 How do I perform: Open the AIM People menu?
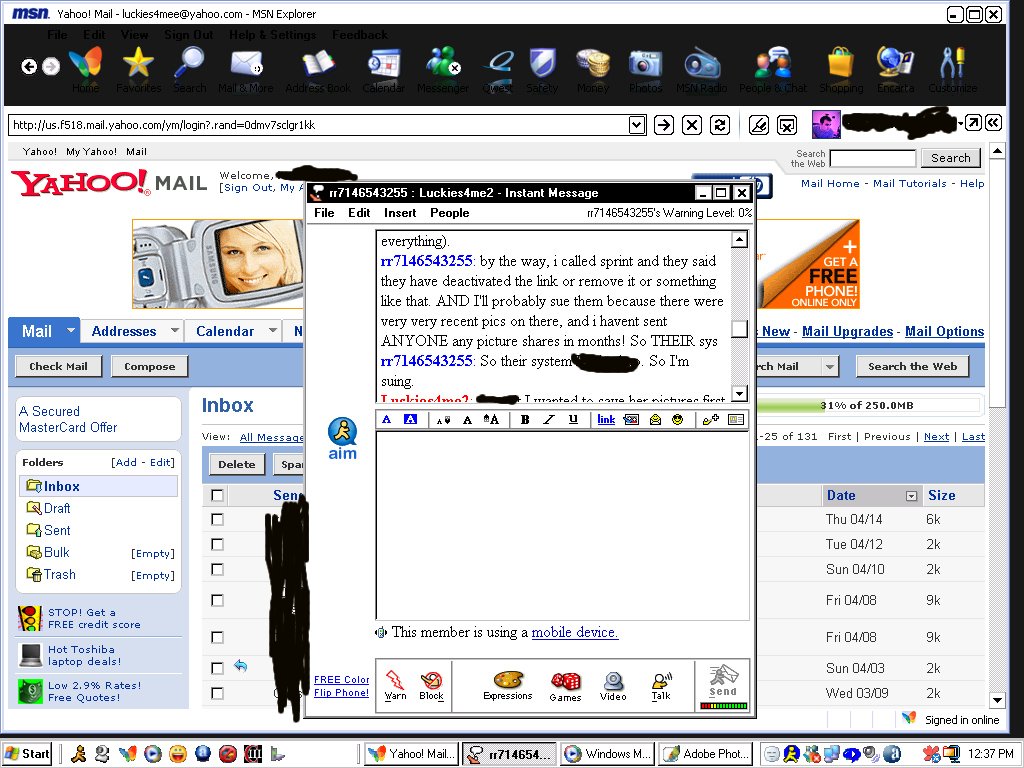pos(449,212)
